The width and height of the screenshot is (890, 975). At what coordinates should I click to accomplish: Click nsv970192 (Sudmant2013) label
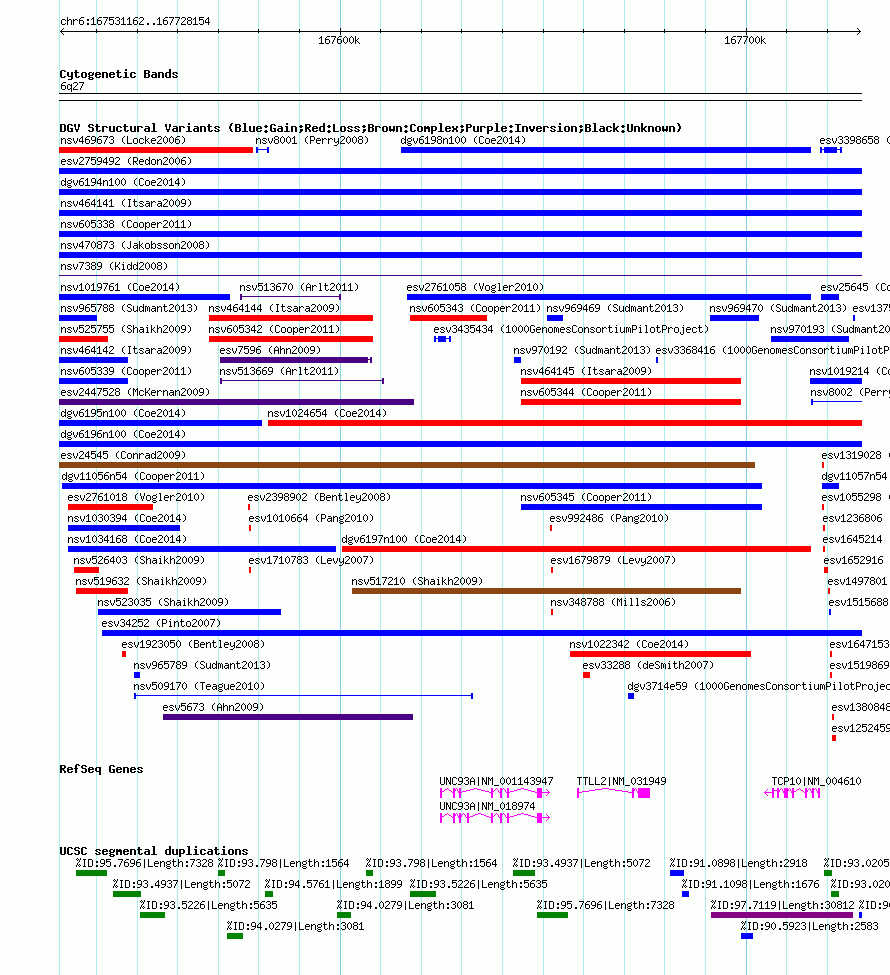tap(582, 351)
